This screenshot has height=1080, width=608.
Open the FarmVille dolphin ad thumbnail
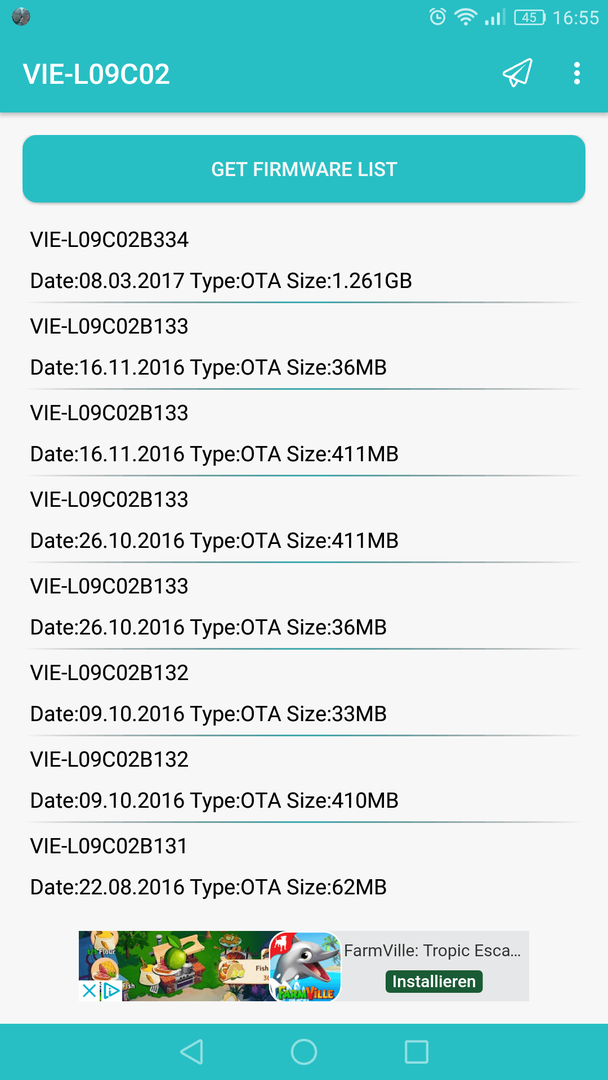click(x=305, y=966)
